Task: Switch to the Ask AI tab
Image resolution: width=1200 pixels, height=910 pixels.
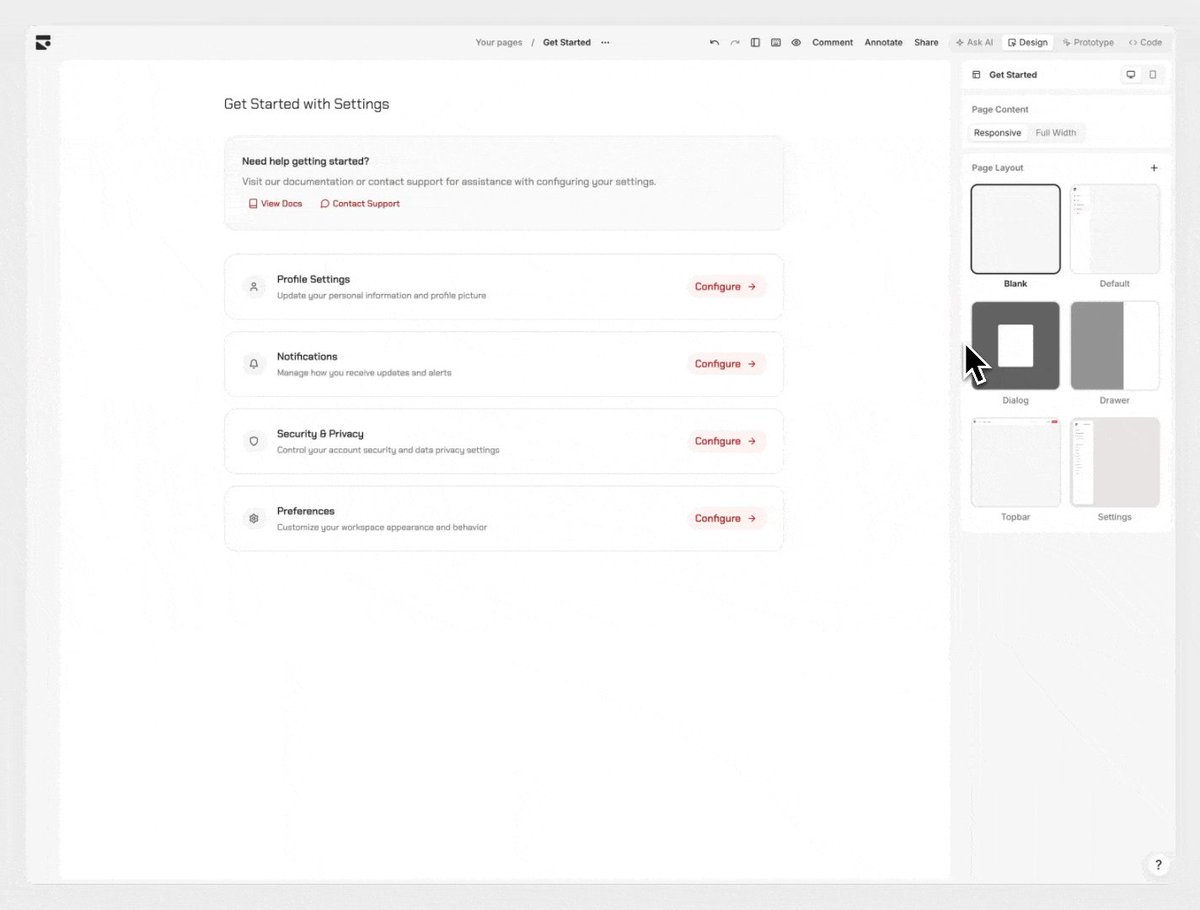Action: click(x=974, y=43)
